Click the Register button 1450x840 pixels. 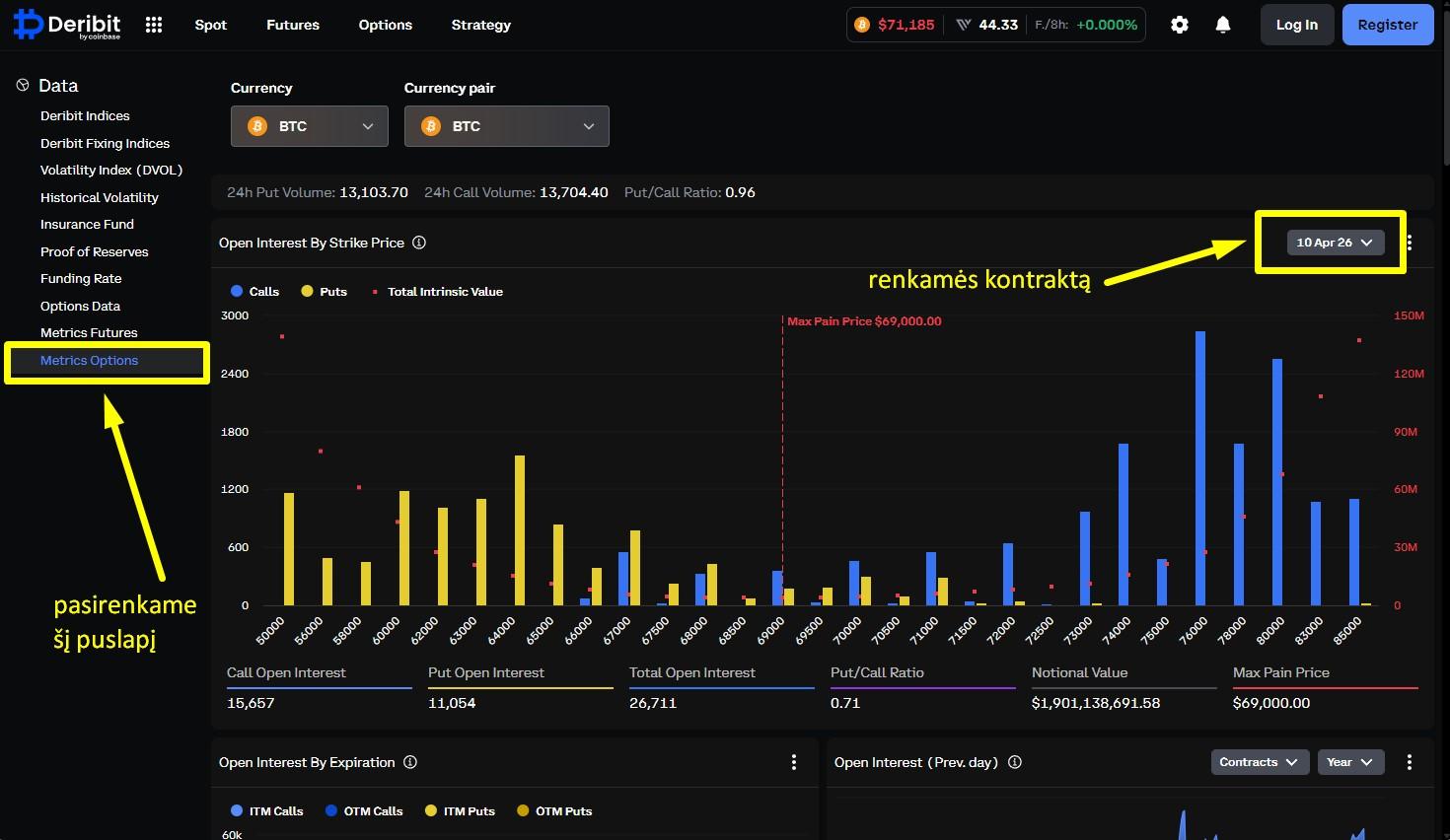point(1387,25)
